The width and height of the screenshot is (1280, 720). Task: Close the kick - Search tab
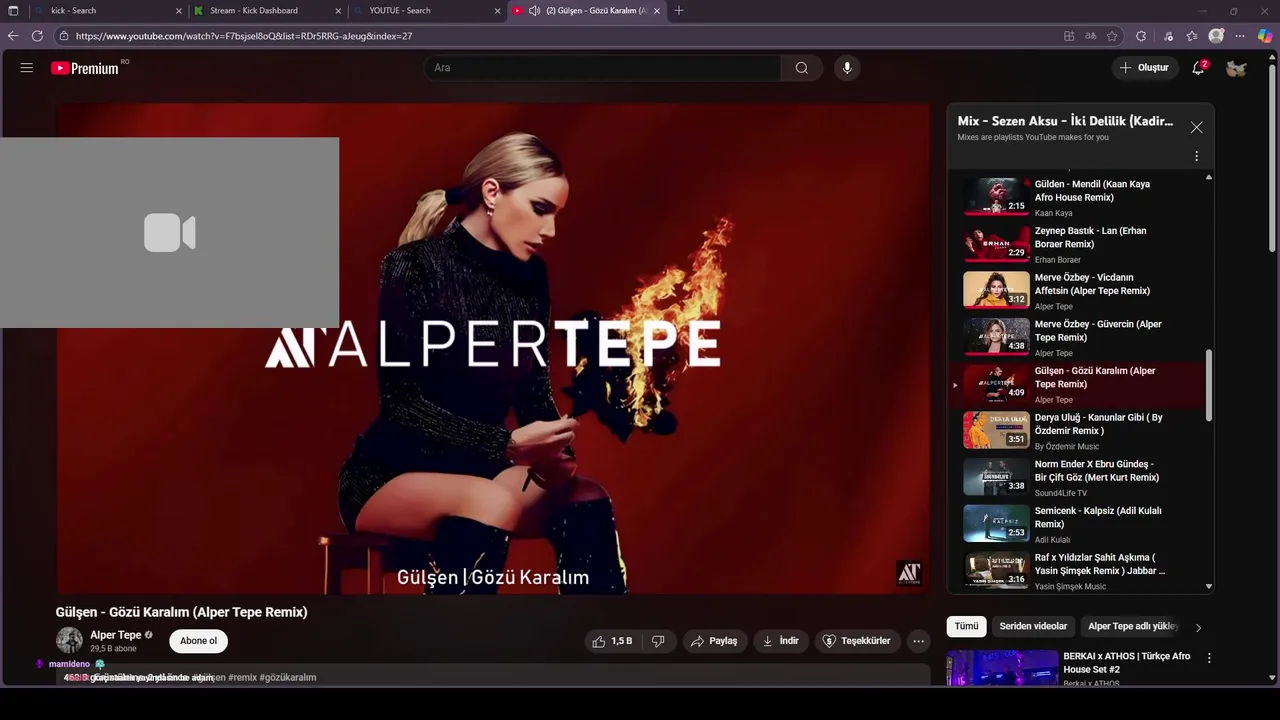coord(179,11)
